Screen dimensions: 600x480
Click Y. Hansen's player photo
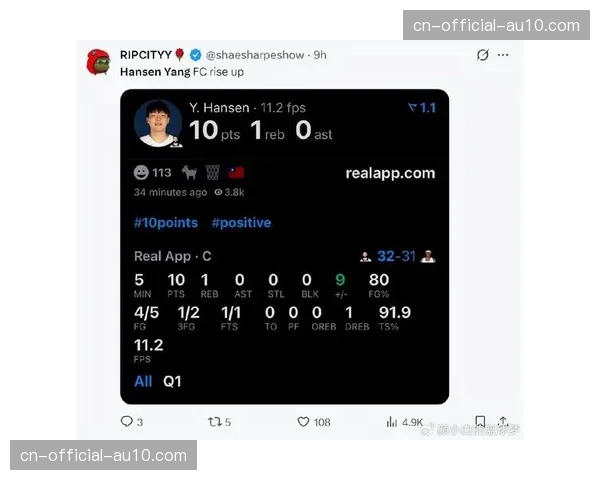pos(158,123)
